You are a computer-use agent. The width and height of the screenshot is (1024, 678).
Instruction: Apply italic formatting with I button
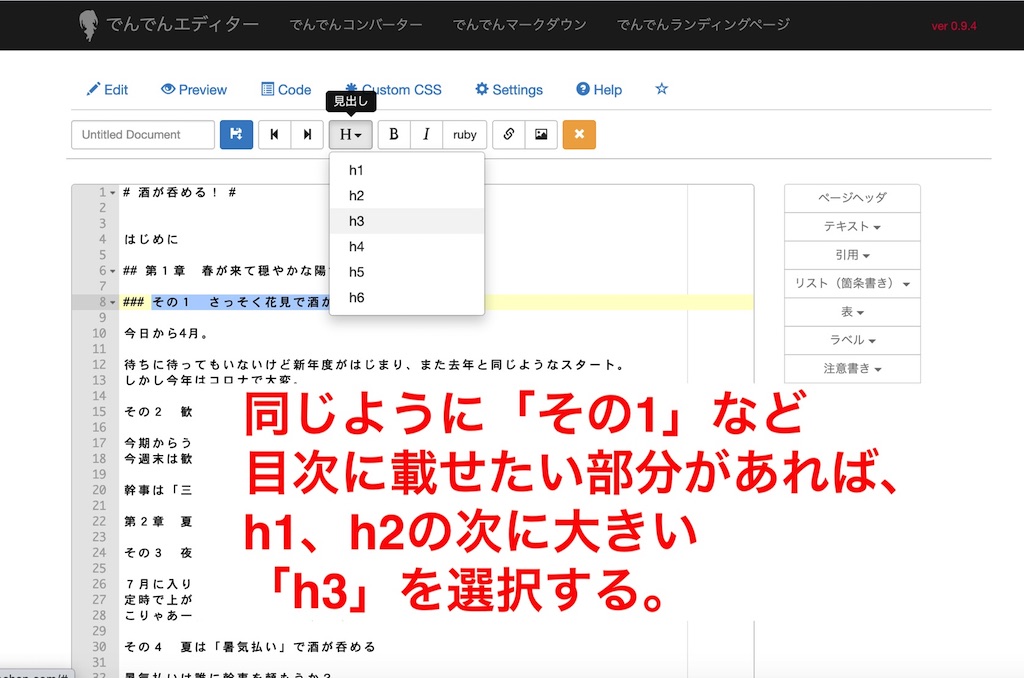(x=426, y=134)
